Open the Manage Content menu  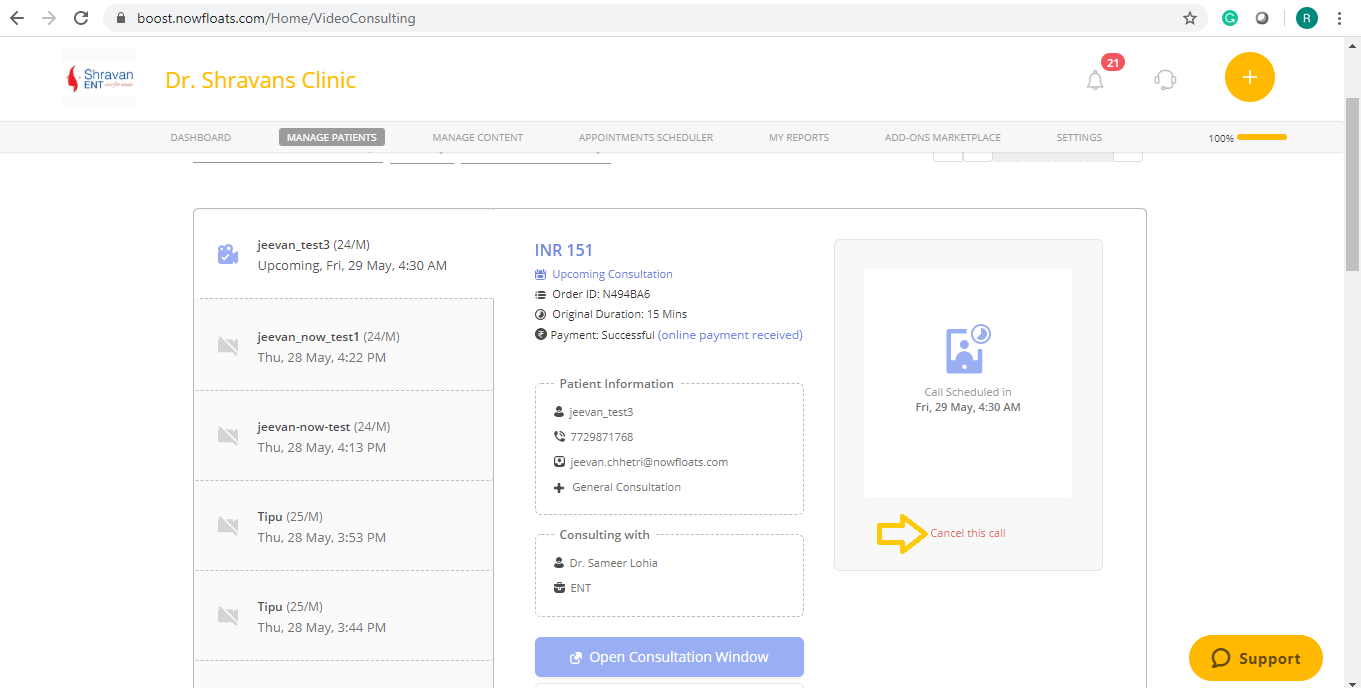(x=478, y=138)
